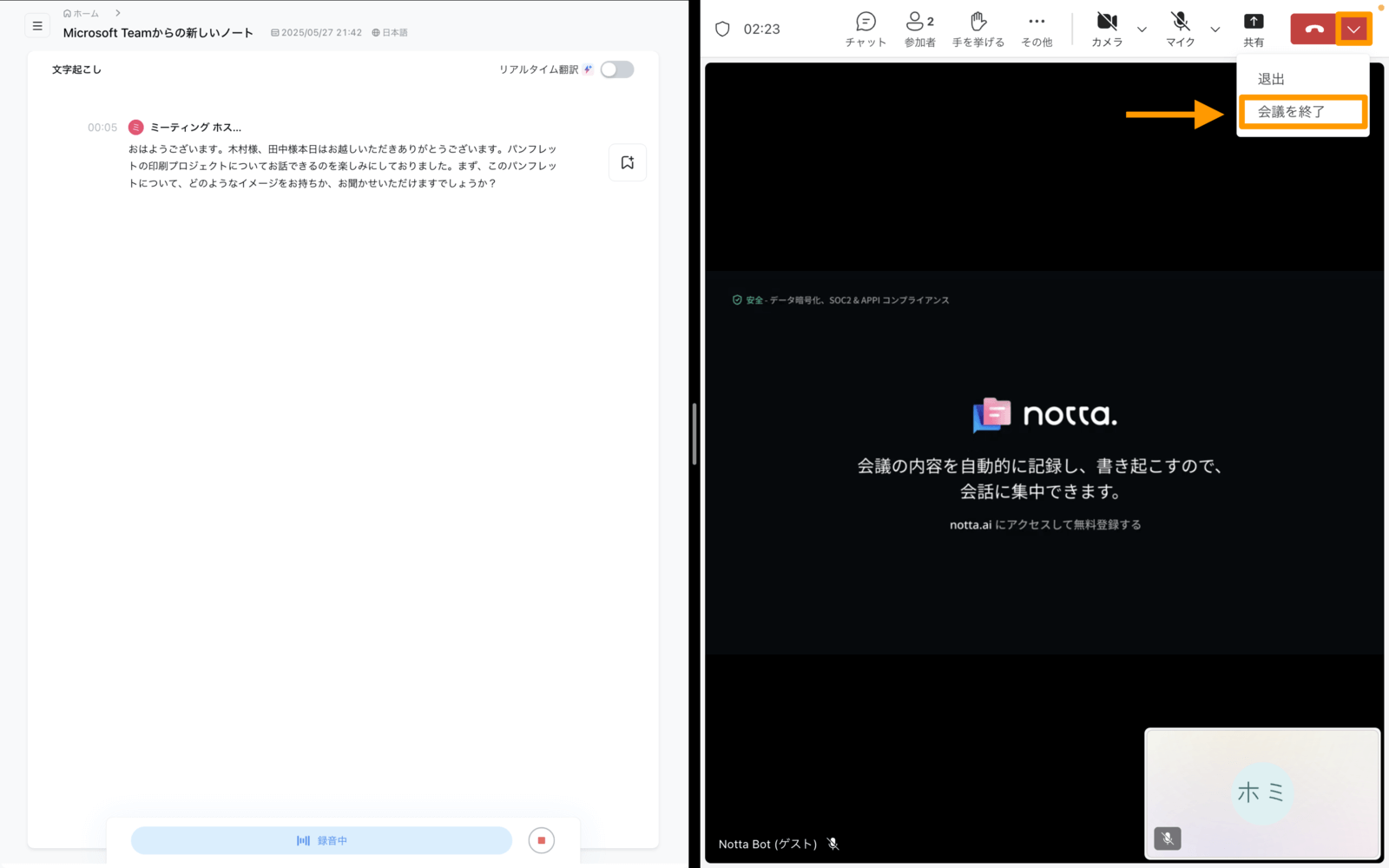
Task: Click the muted mic icon on self-view
Action: tap(1167, 838)
